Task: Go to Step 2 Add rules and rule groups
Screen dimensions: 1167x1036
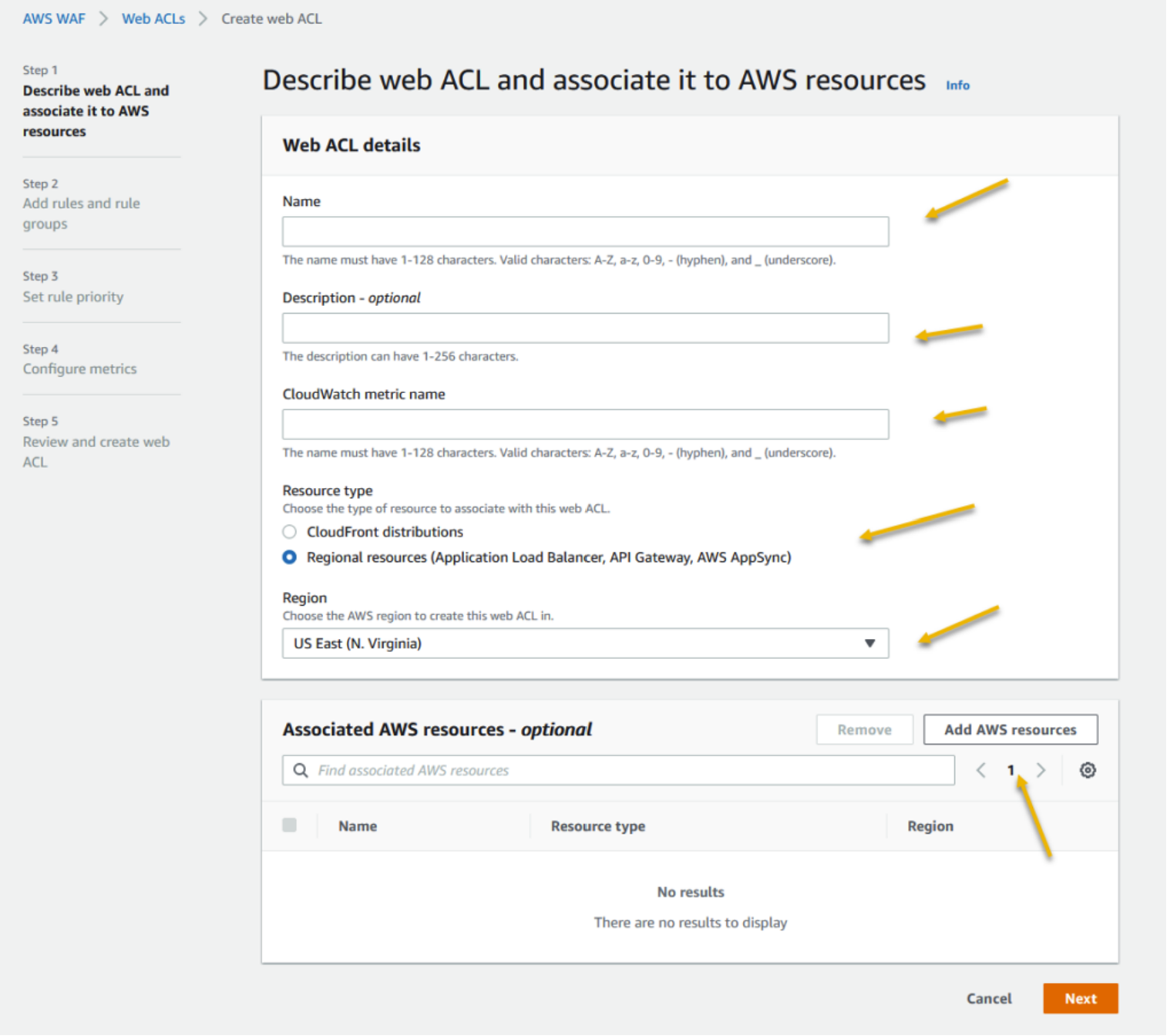Action: tap(82, 214)
